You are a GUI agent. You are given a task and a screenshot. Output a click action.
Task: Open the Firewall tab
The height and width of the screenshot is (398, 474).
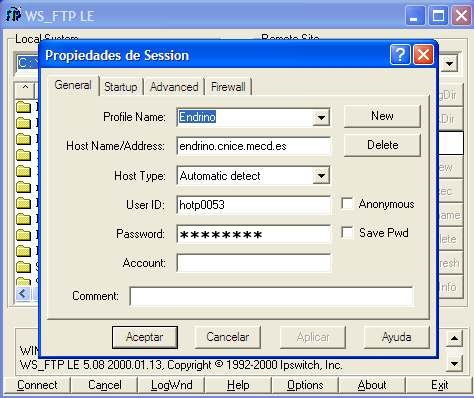pos(228,87)
